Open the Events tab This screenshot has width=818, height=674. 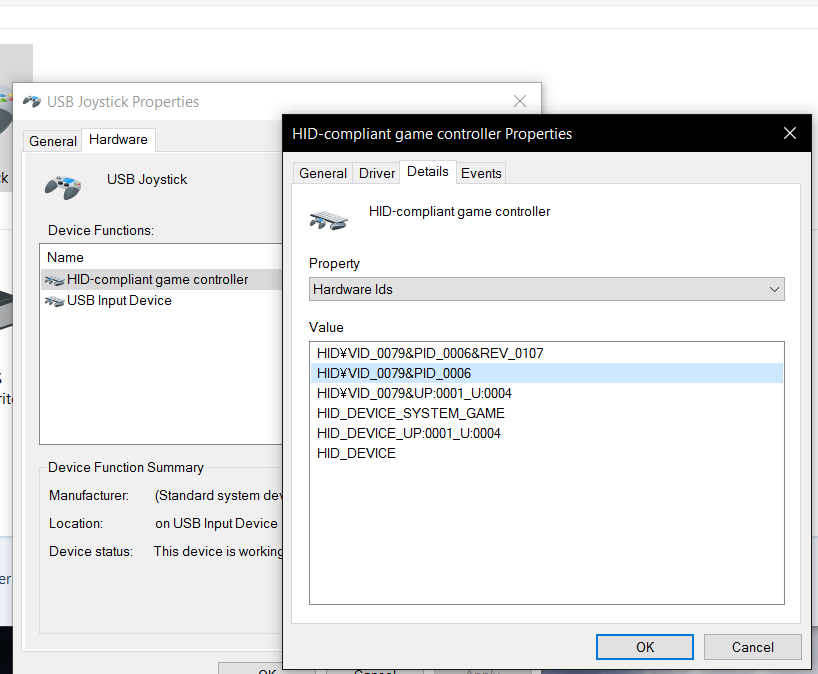[x=481, y=173]
